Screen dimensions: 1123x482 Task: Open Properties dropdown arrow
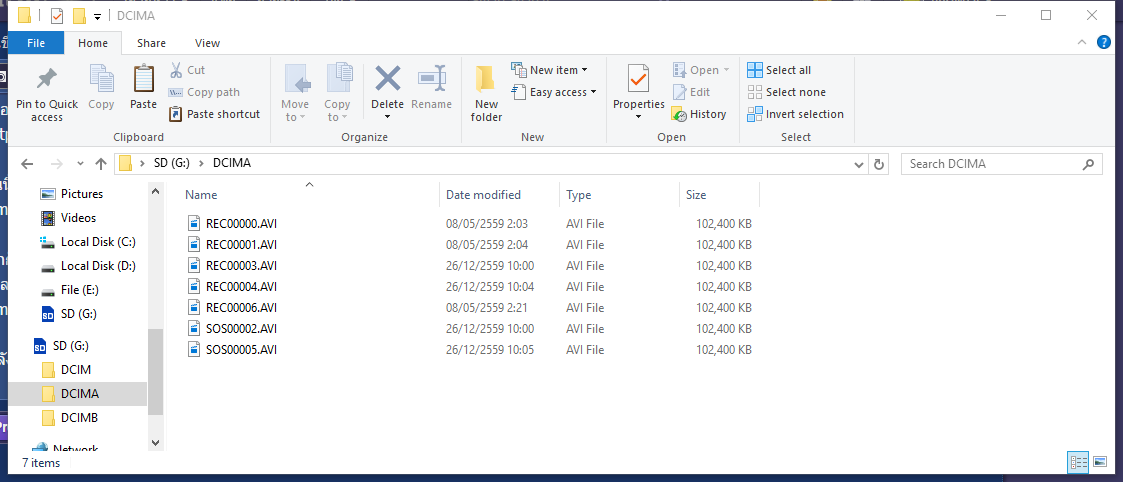(638, 117)
